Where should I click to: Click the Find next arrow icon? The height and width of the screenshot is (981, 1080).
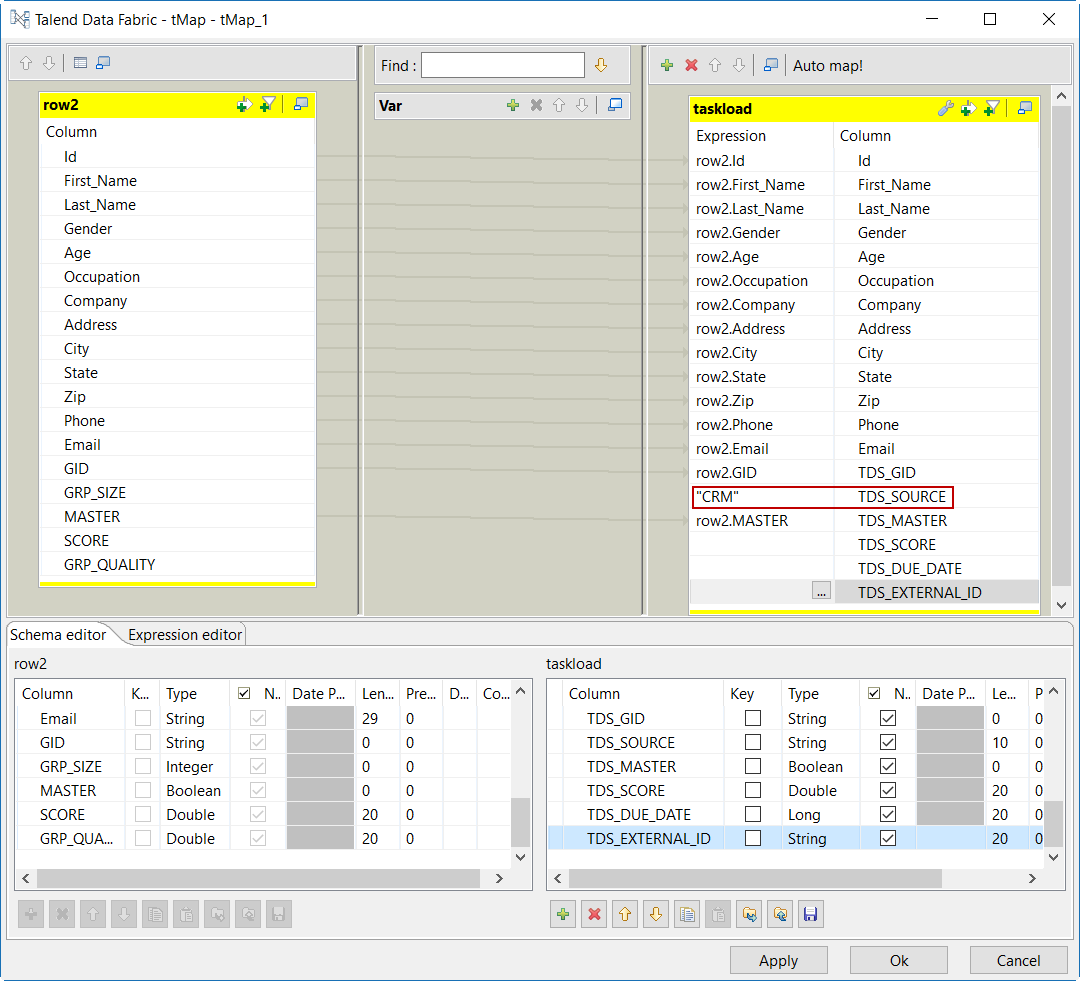pyautogui.click(x=601, y=65)
